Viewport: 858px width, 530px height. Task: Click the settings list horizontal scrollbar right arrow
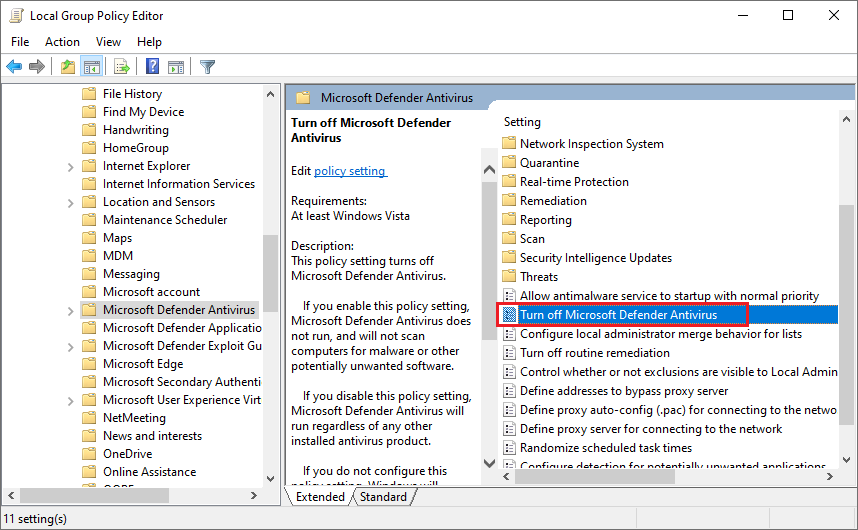coord(830,476)
